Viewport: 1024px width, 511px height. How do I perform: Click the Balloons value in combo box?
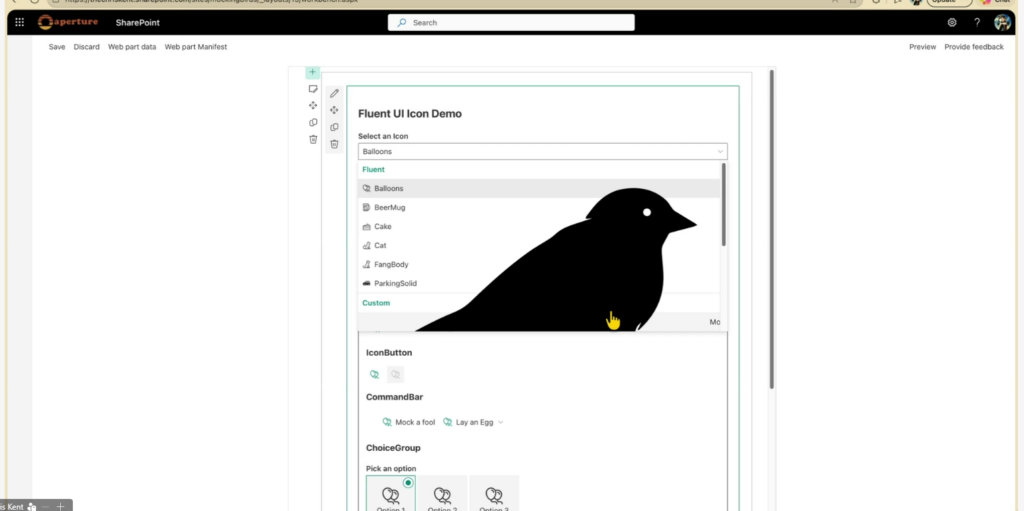coord(377,152)
